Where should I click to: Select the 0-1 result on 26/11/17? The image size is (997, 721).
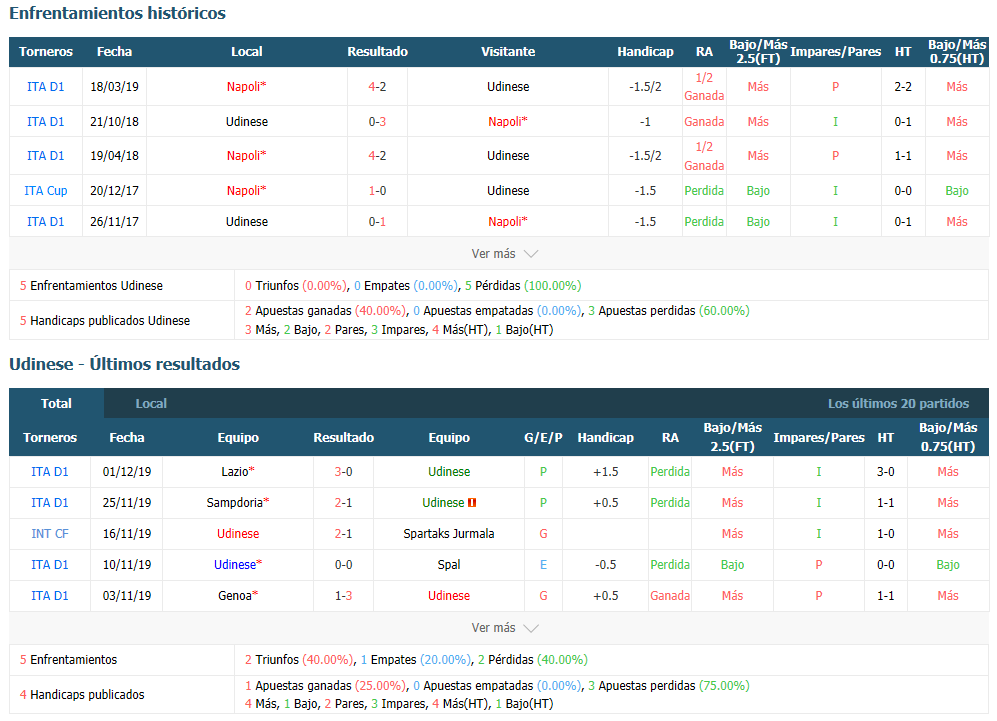pos(377,221)
